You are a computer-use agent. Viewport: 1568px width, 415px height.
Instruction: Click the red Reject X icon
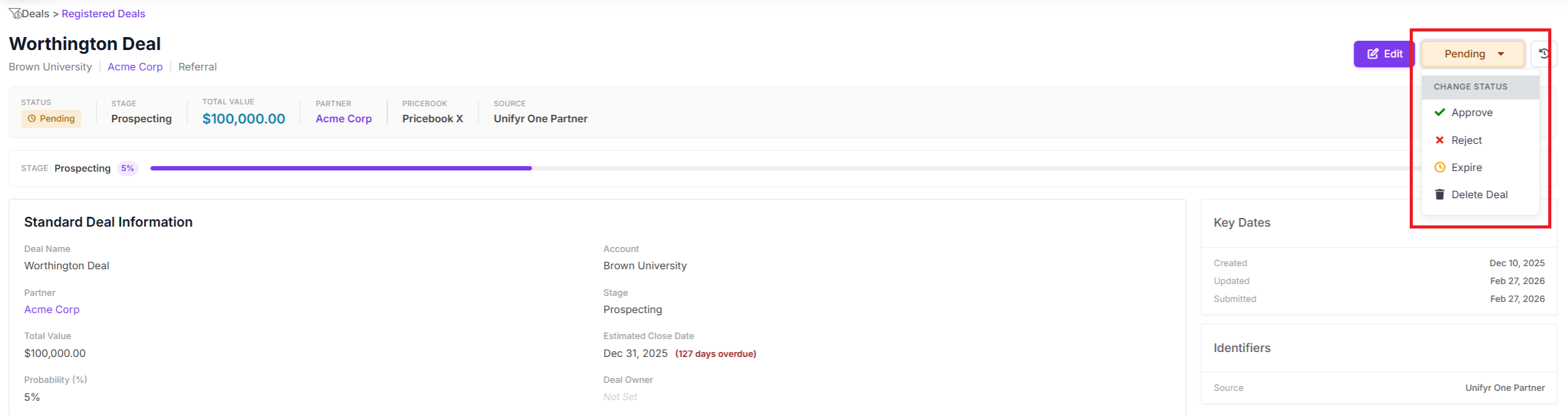pyautogui.click(x=1439, y=140)
